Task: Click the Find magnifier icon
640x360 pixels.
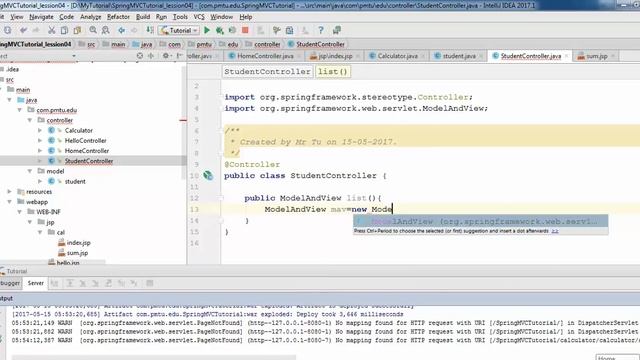Action: (93, 30)
